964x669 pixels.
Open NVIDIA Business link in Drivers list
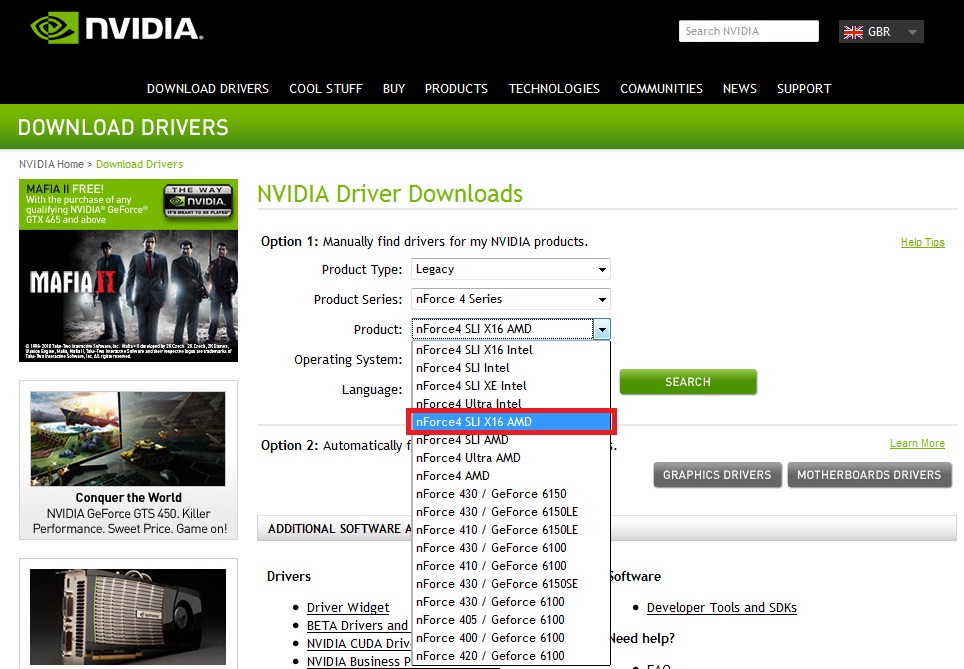pyautogui.click(x=358, y=661)
